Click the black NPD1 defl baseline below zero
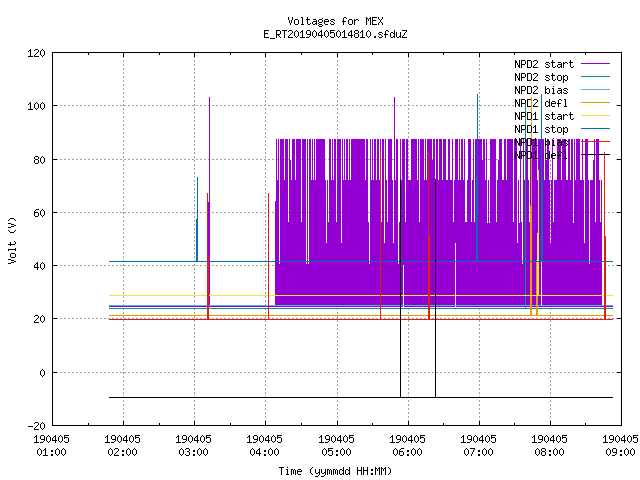640x480 pixels. [x=361, y=397]
